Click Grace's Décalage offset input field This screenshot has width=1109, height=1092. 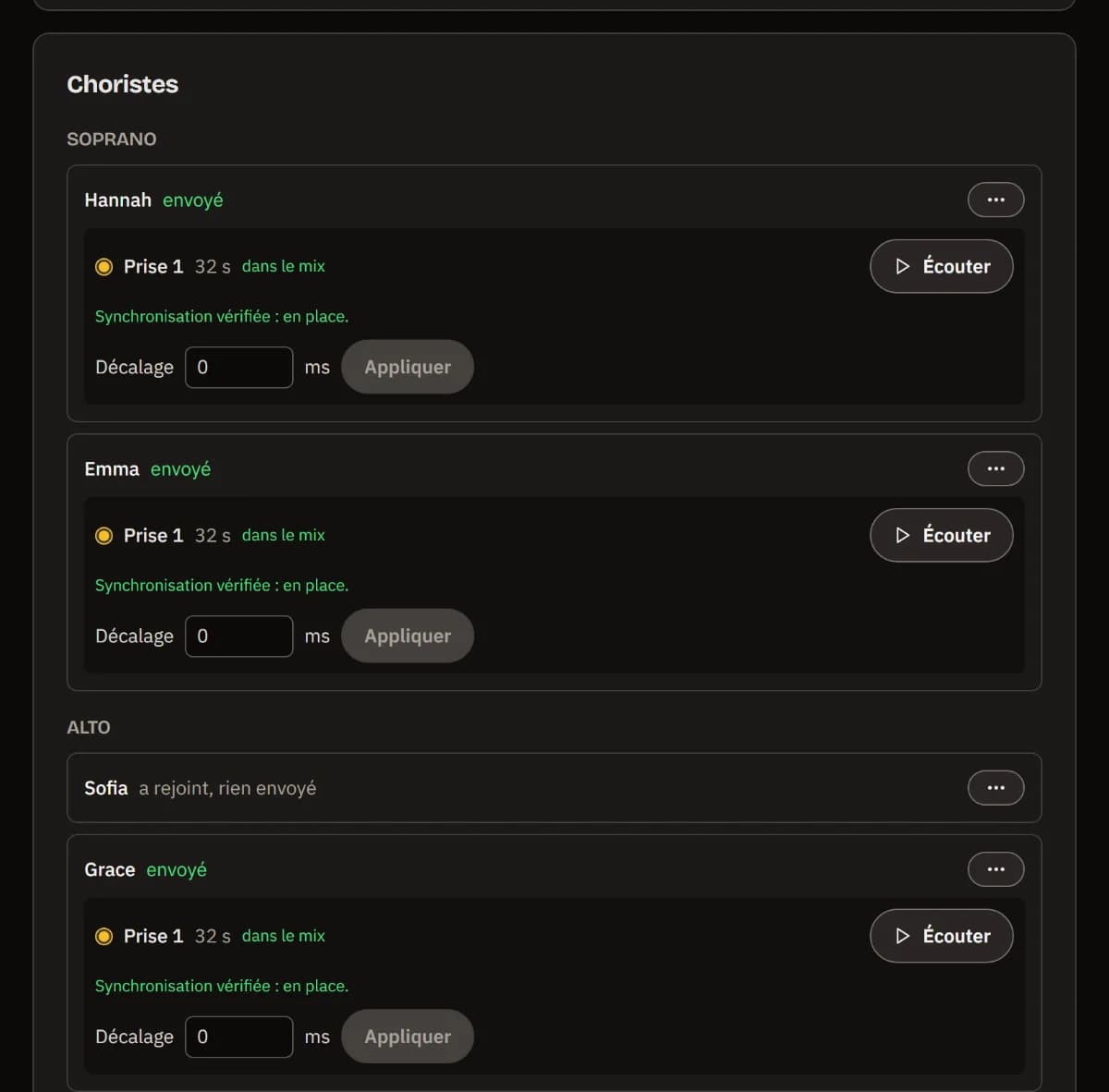[238, 1037]
